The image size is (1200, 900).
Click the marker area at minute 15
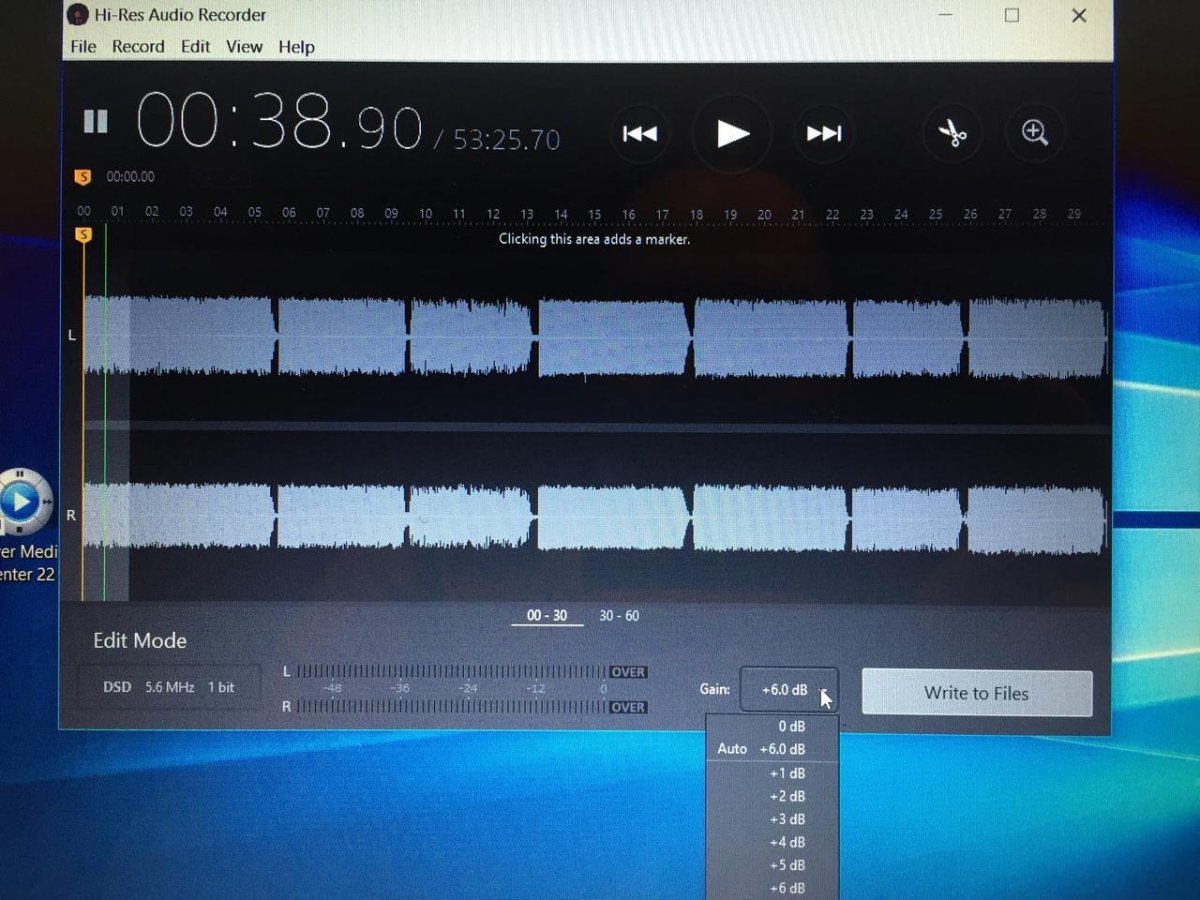click(x=595, y=239)
